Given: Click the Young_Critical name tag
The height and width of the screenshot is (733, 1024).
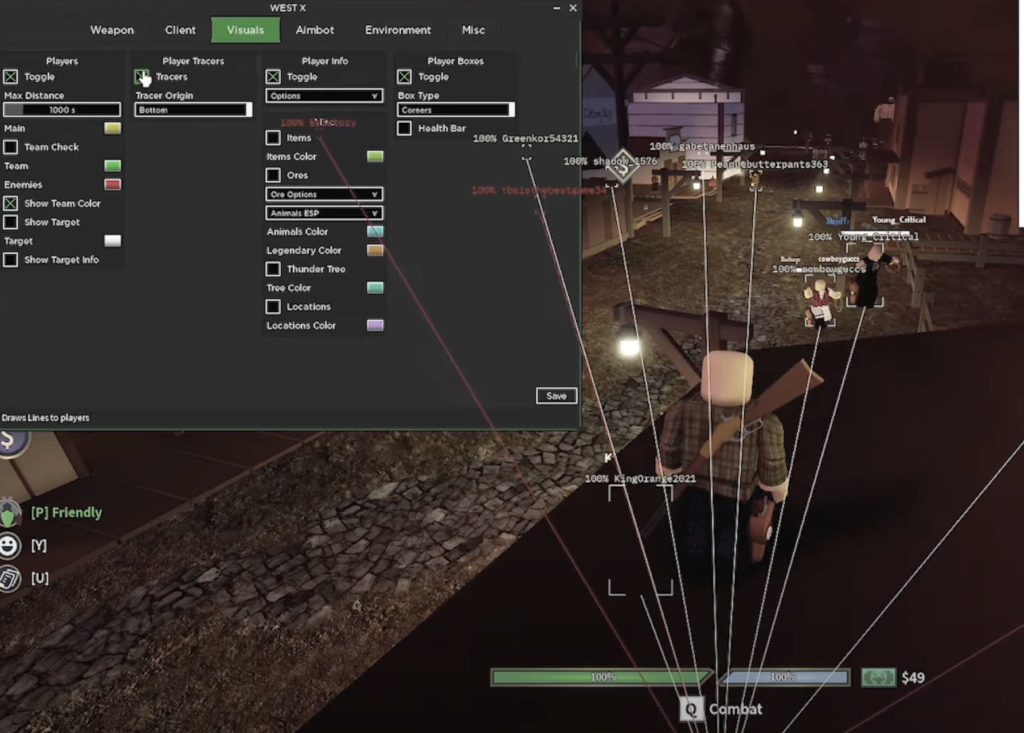Looking at the screenshot, I should [x=899, y=220].
